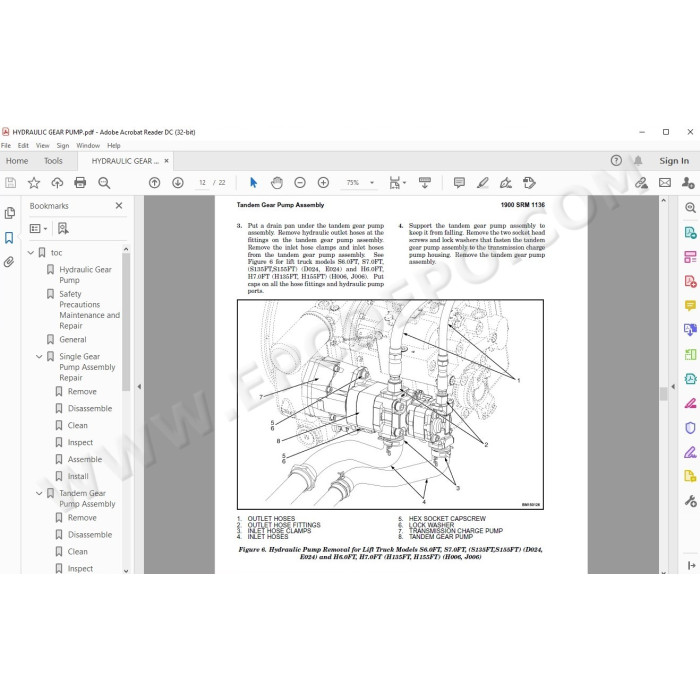This screenshot has height=700, width=700.
Task: Expand the right tools pane
Action: (x=692, y=566)
